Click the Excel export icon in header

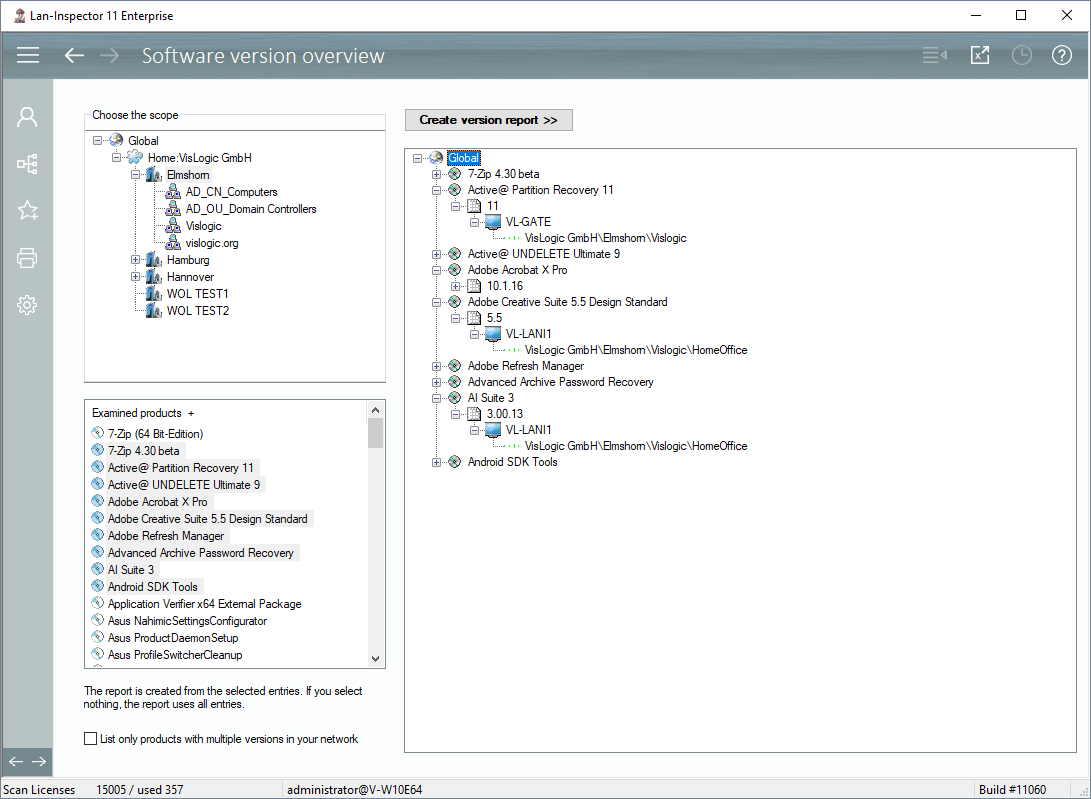[979, 56]
